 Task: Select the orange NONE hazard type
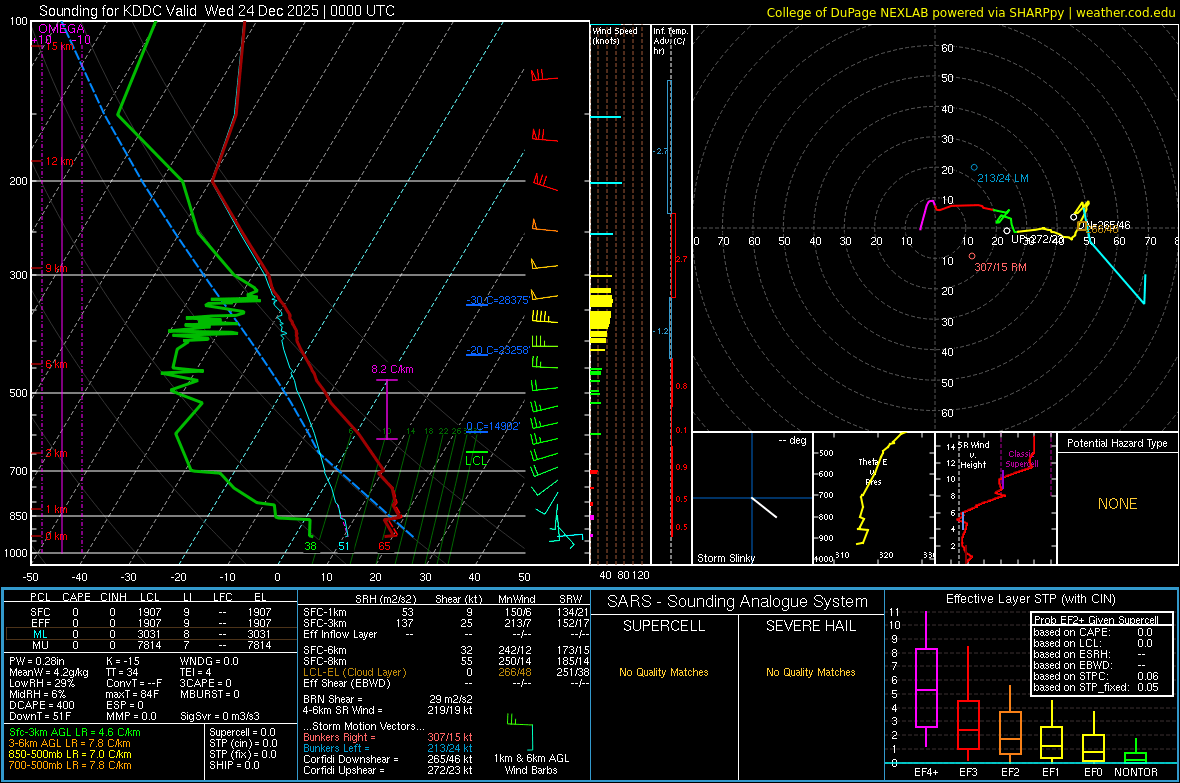[x=1117, y=504]
